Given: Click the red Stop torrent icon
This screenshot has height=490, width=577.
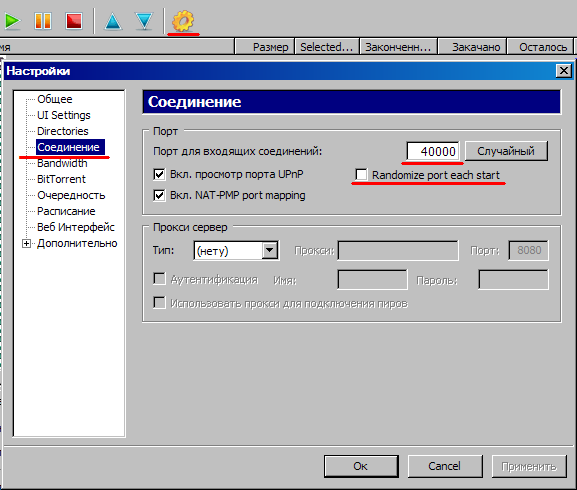Looking at the screenshot, I should tap(74, 21).
